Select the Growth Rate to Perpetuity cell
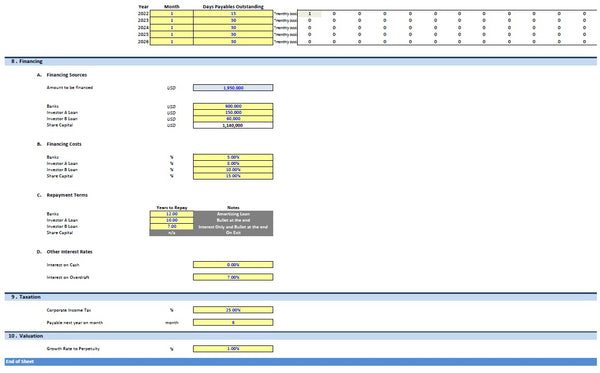Image resolution: width=600 pixels, height=373 pixels. tap(233, 349)
